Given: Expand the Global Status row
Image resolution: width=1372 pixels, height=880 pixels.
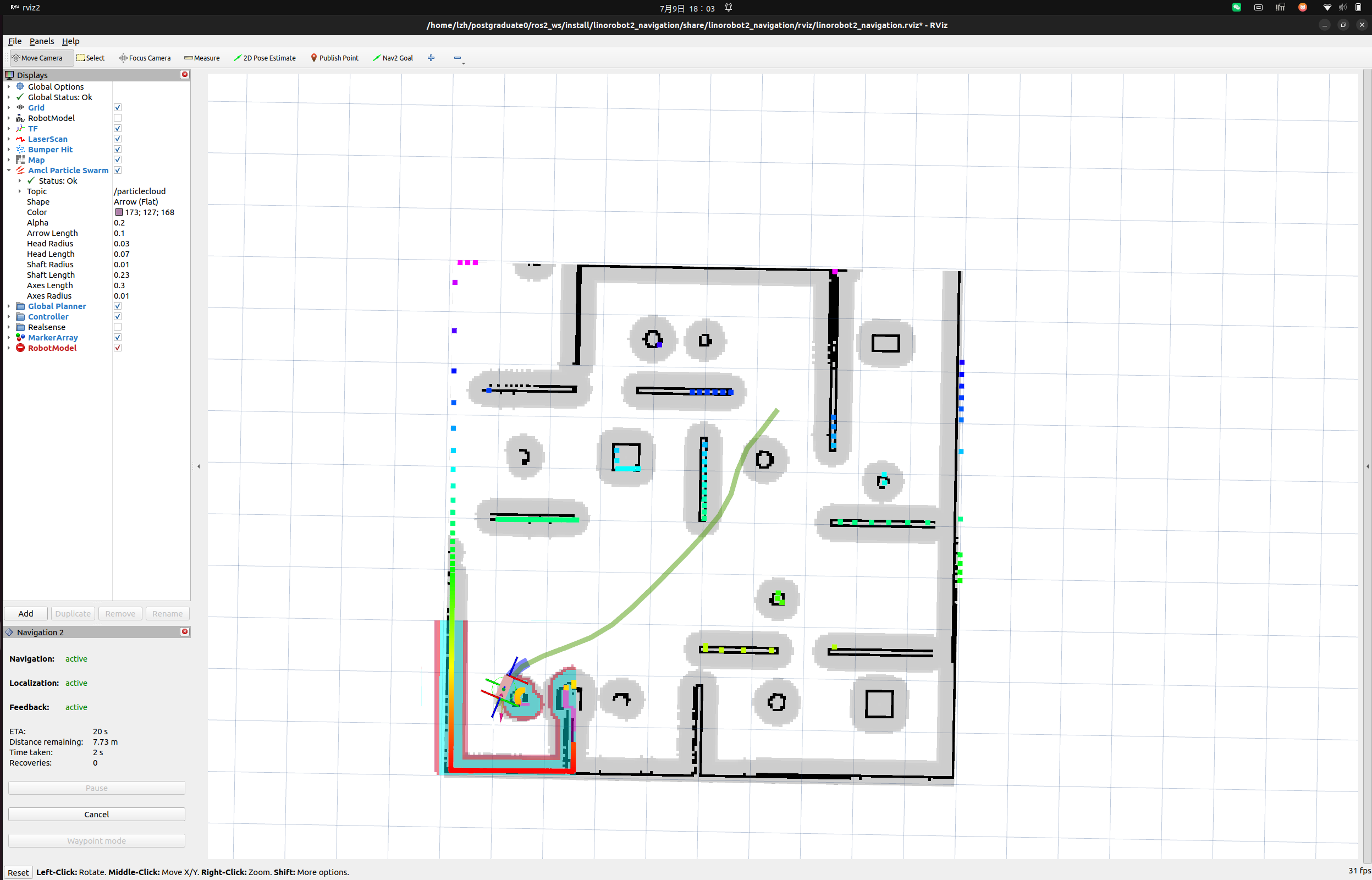Looking at the screenshot, I should click(x=9, y=97).
